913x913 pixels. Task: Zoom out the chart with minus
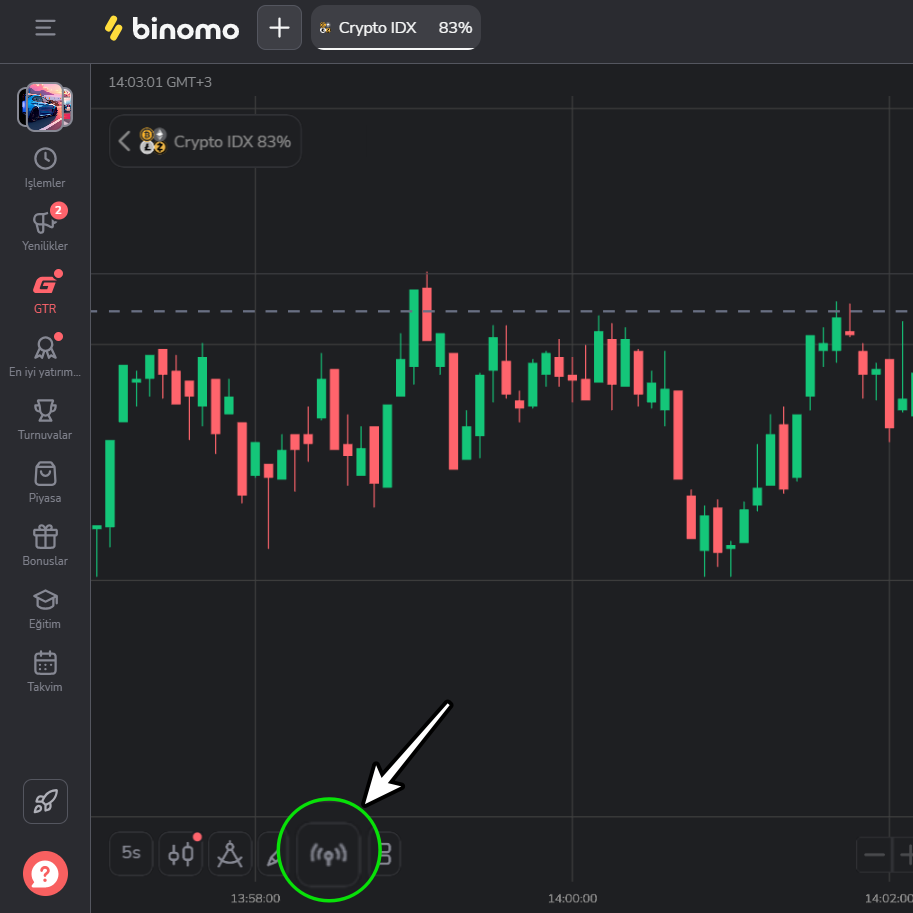coord(874,854)
